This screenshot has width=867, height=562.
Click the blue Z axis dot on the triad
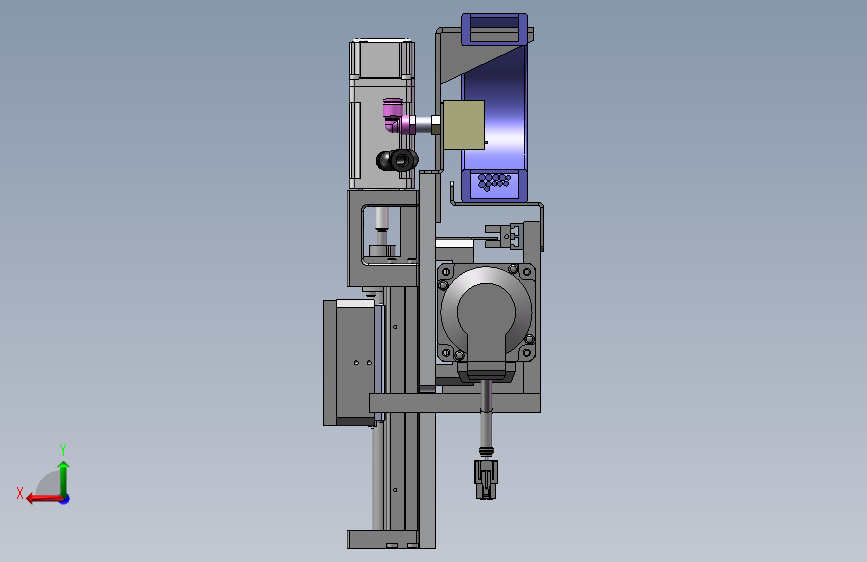click(x=65, y=499)
